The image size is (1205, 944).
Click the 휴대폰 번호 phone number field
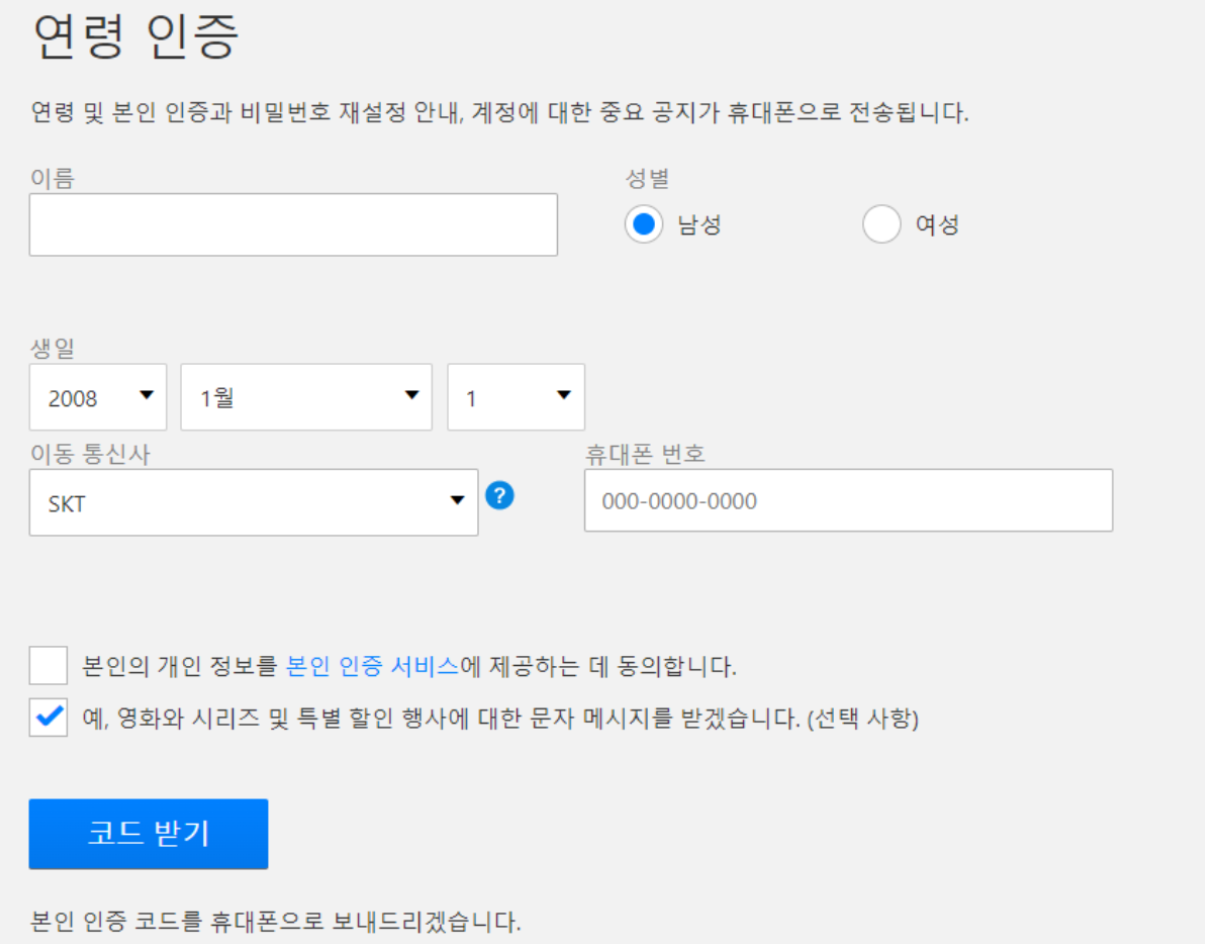pyautogui.click(x=848, y=500)
